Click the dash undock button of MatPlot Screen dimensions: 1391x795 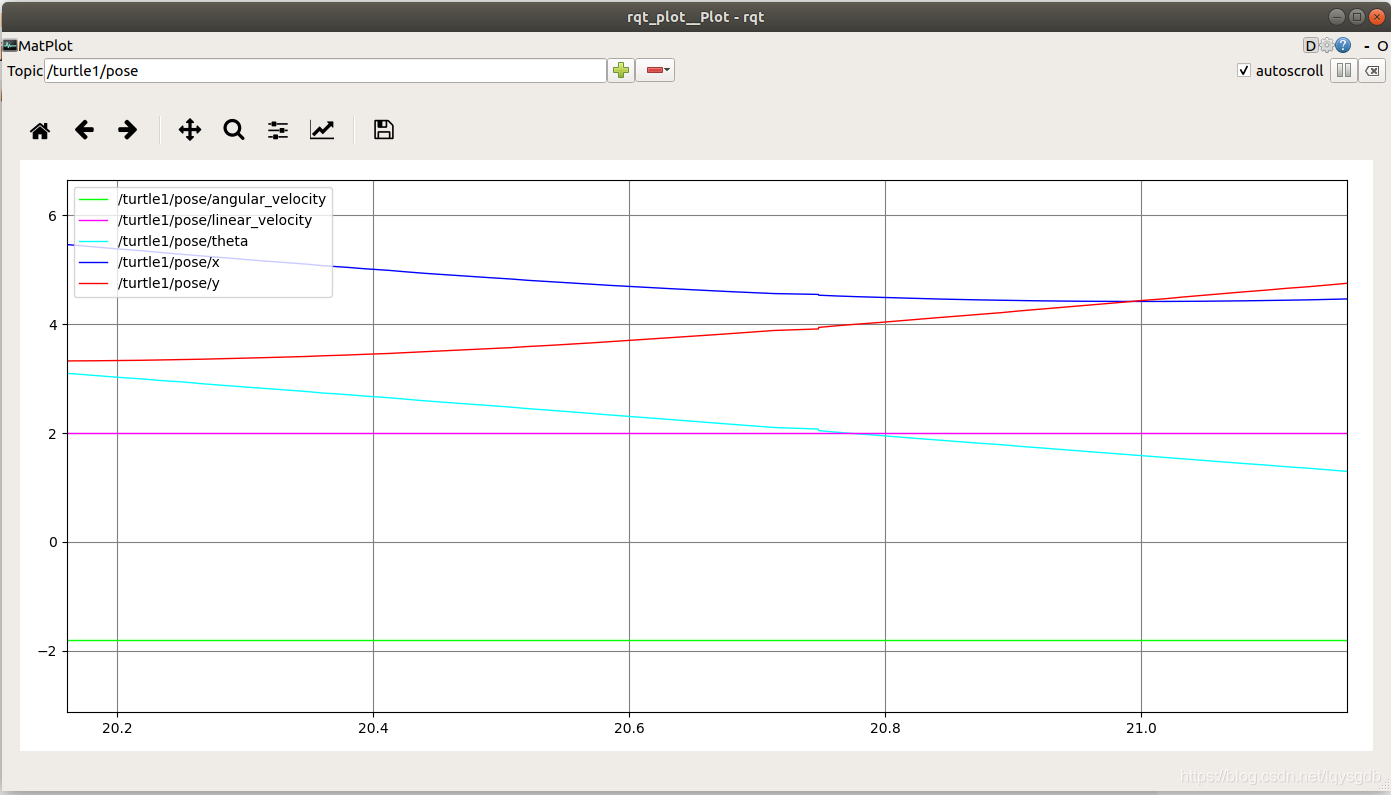(x=1367, y=46)
